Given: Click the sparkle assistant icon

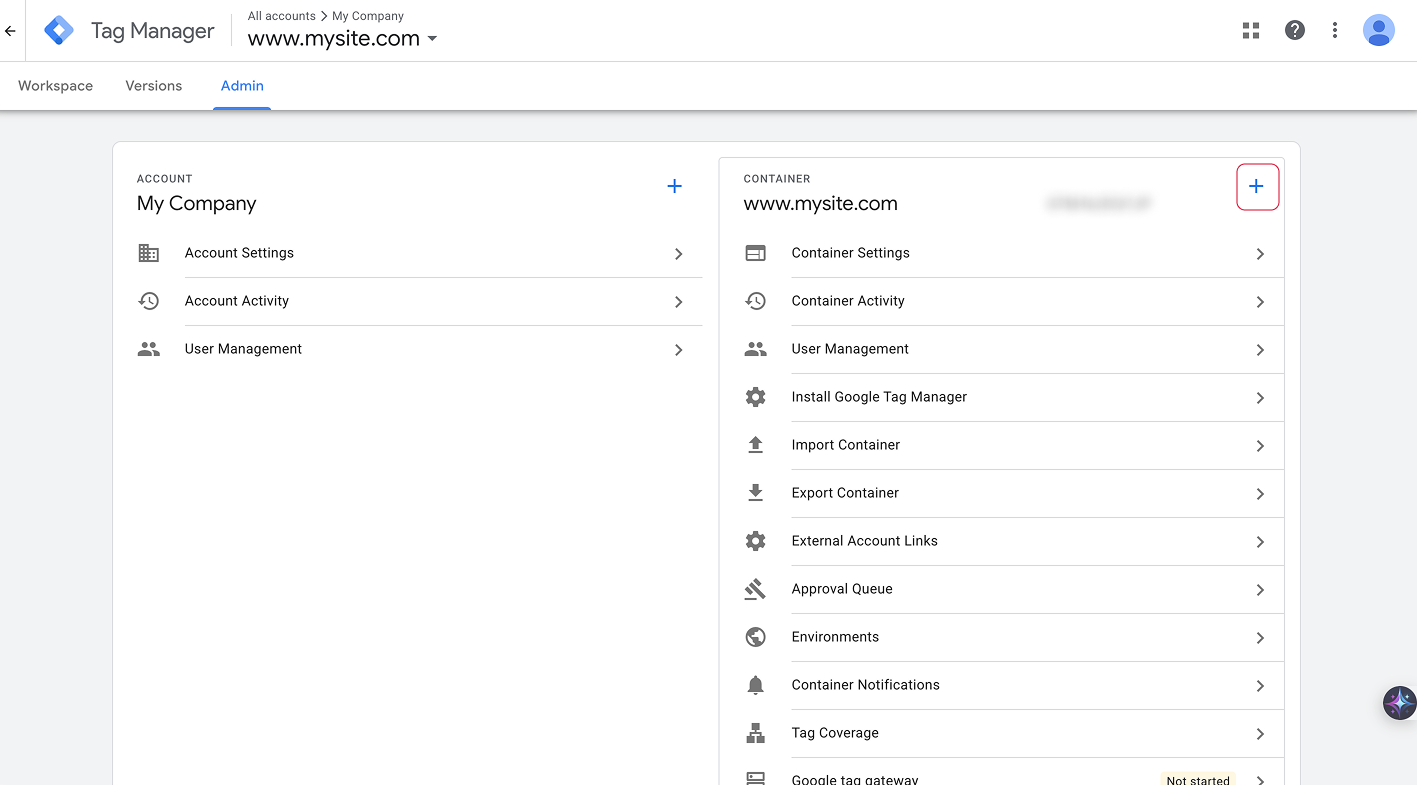Looking at the screenshot, I should [x=1399, y=702].
